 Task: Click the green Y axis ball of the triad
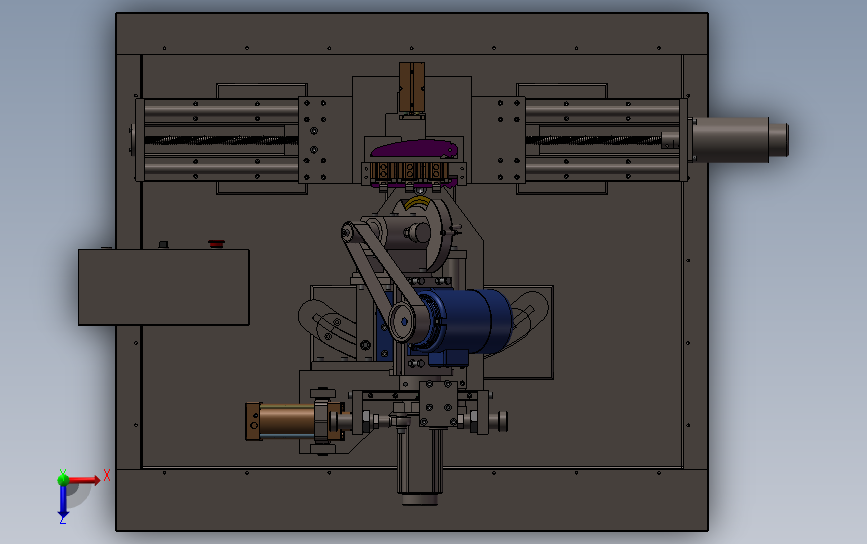[x=63, y=479]
